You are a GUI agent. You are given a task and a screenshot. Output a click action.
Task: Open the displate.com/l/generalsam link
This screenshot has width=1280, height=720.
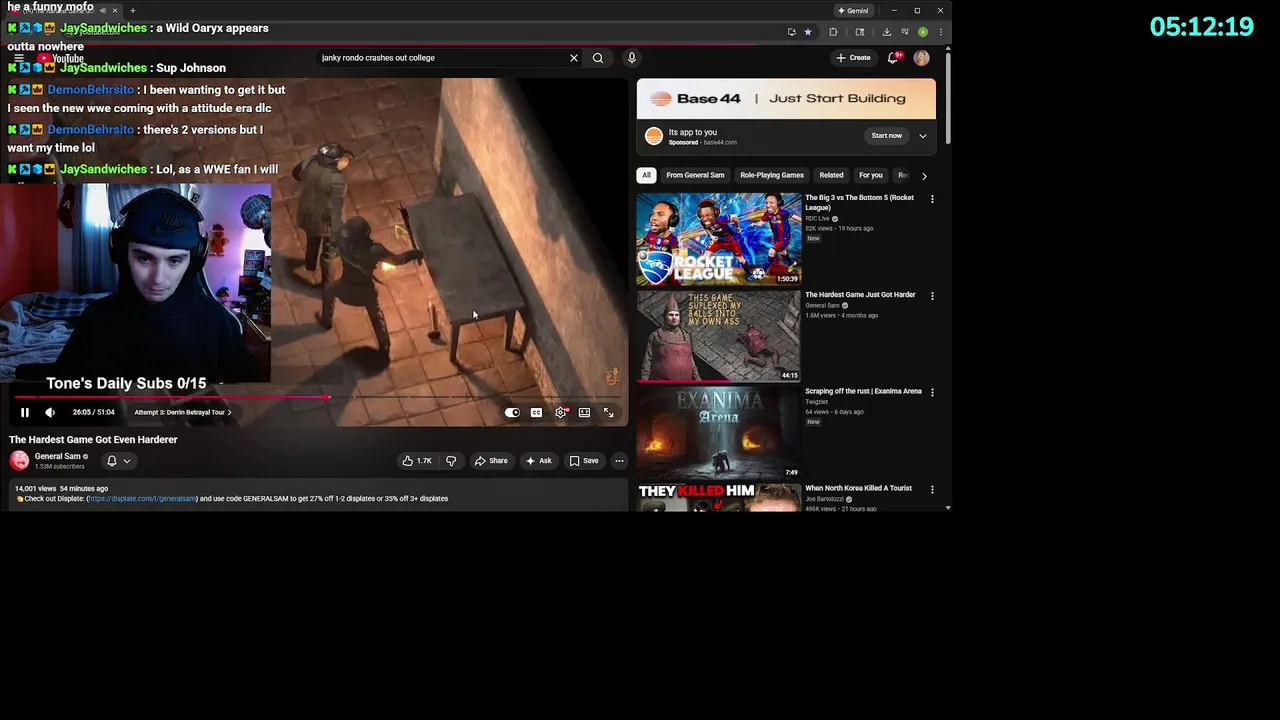(142, 498)
